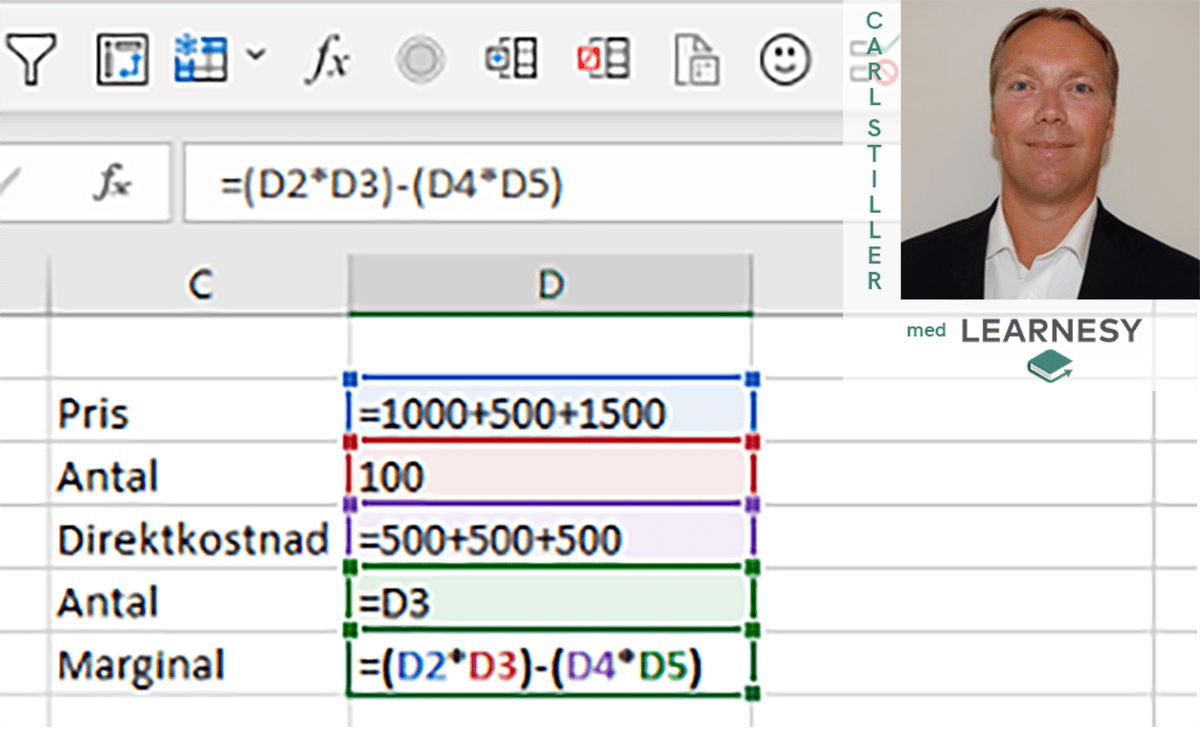Select column C header

[x=200, y=285]
